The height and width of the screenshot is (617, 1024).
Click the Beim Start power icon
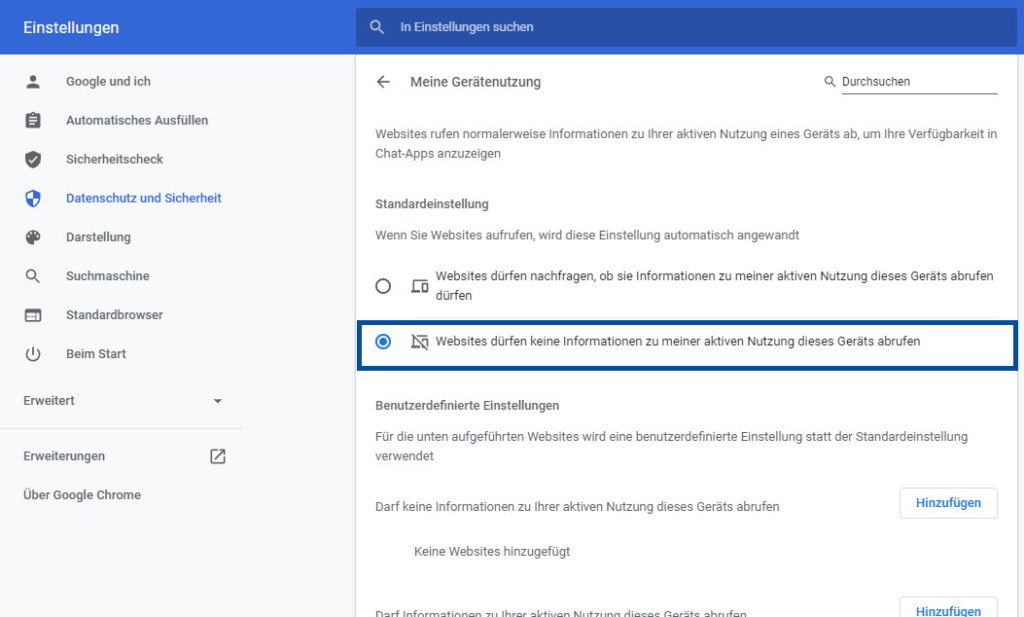33,353
